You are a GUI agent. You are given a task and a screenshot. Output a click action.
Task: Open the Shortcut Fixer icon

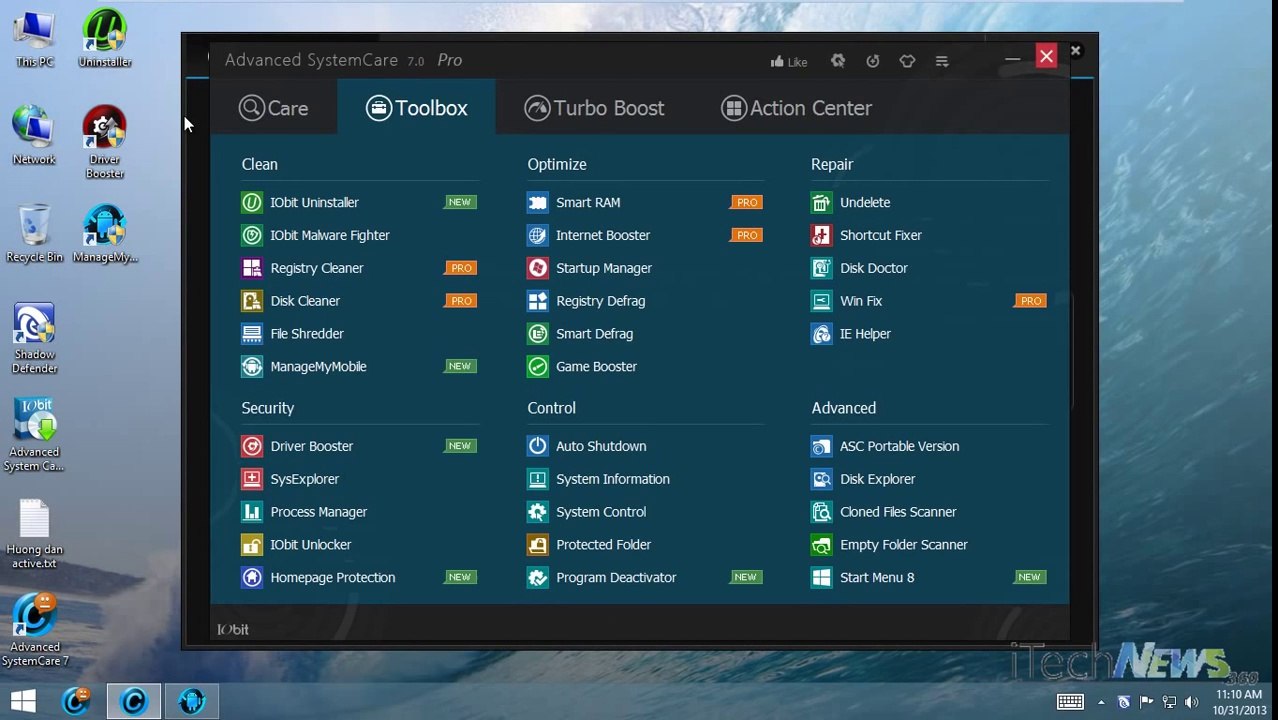point(821,235)
